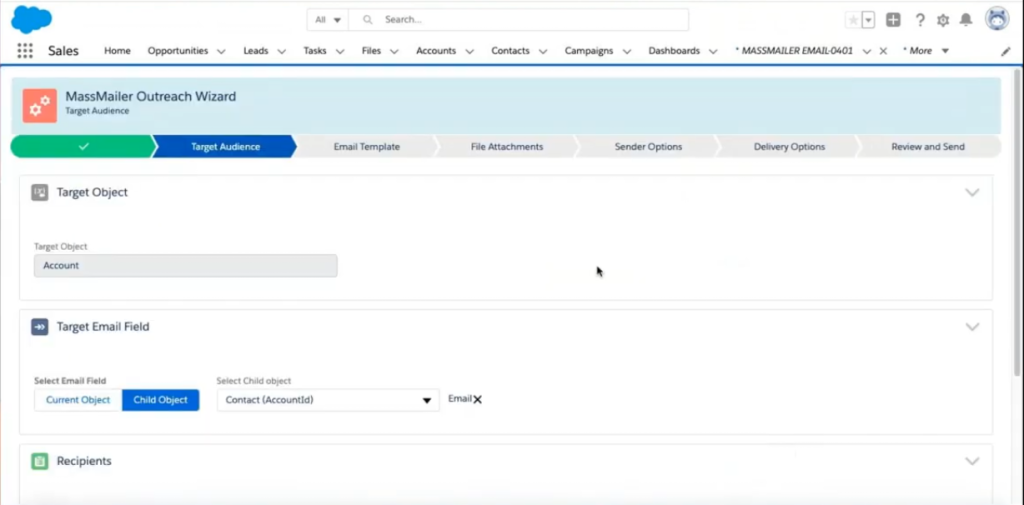Click the Target Email Field section icon
This screenshot has height=505, width=1024.
tap(40, 327)
